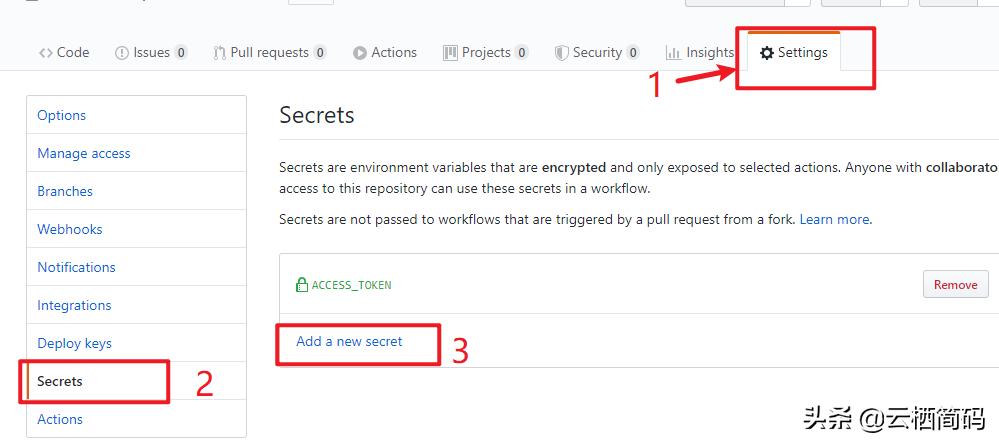Select Deploy keys in the sidebar
This screenshot has width=999, height=444.
(x=74, y=343)
